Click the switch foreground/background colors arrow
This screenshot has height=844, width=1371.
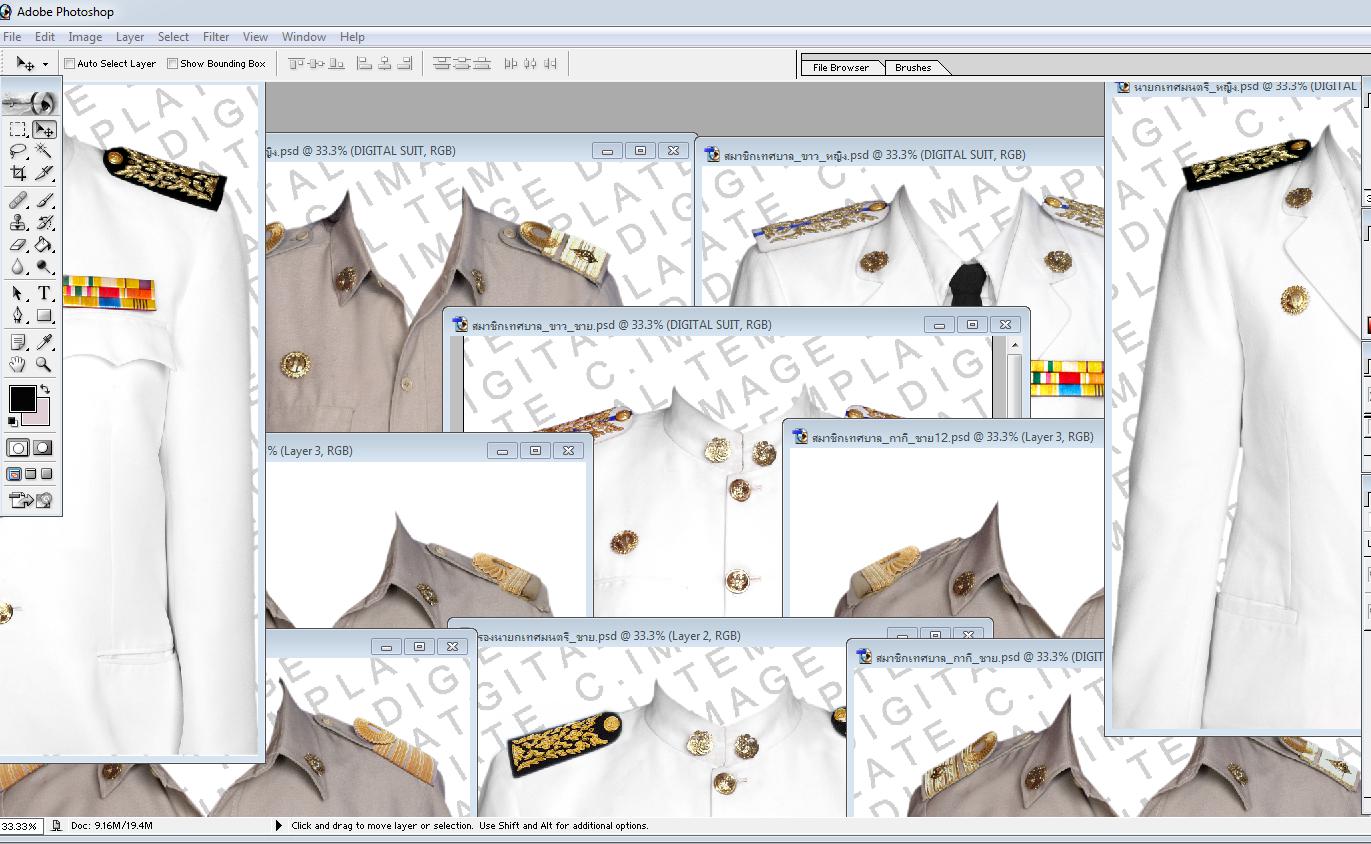point(44,390)
